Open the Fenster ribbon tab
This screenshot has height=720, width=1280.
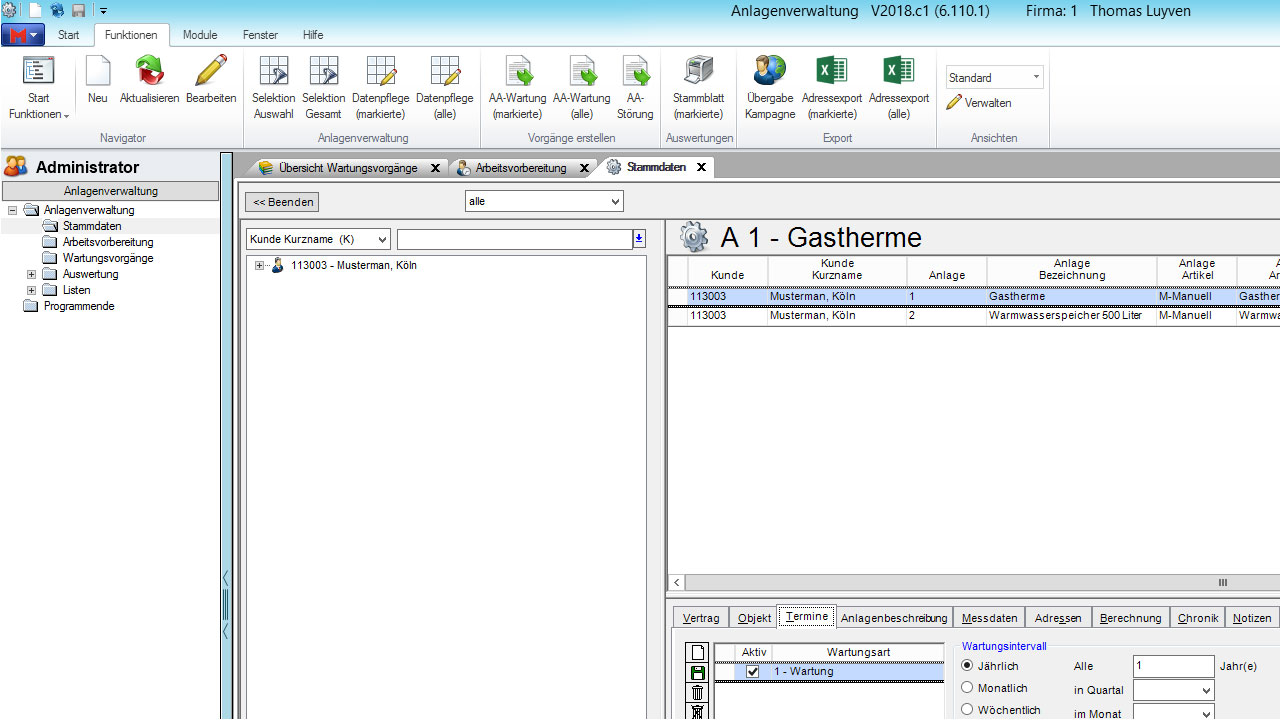[260, 35]
